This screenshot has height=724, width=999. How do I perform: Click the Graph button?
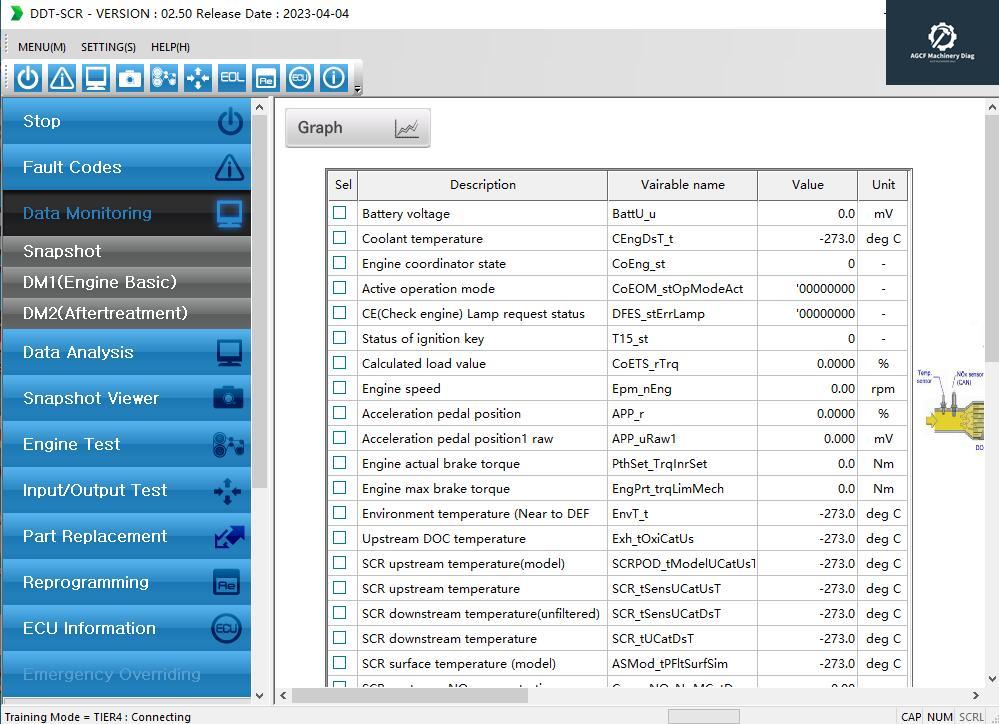click(x=358, y=128)
